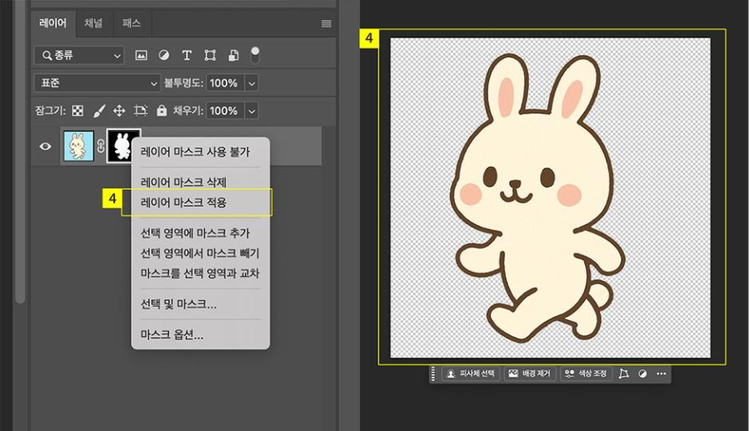Screen dimensions: 750x431
Task: Lock image pixels brush icon
Action: pos(99,111)
